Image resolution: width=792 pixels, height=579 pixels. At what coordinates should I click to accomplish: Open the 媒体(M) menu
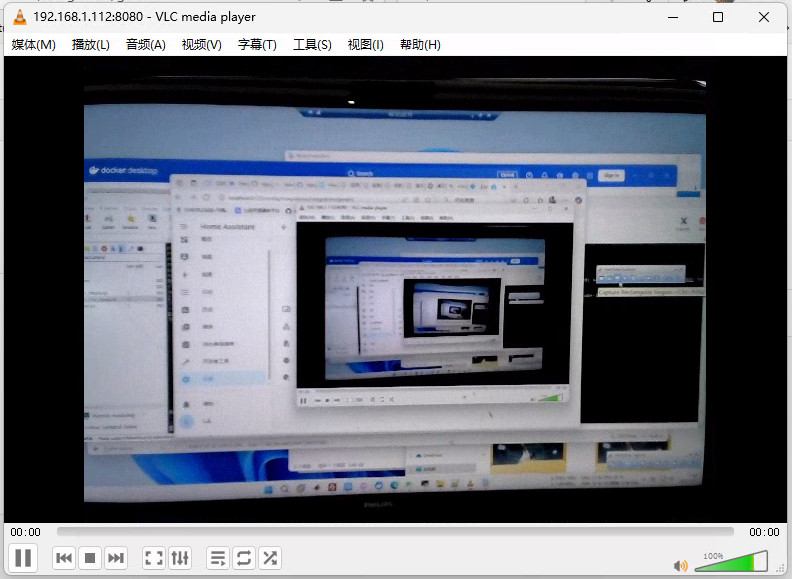point(33,44)
